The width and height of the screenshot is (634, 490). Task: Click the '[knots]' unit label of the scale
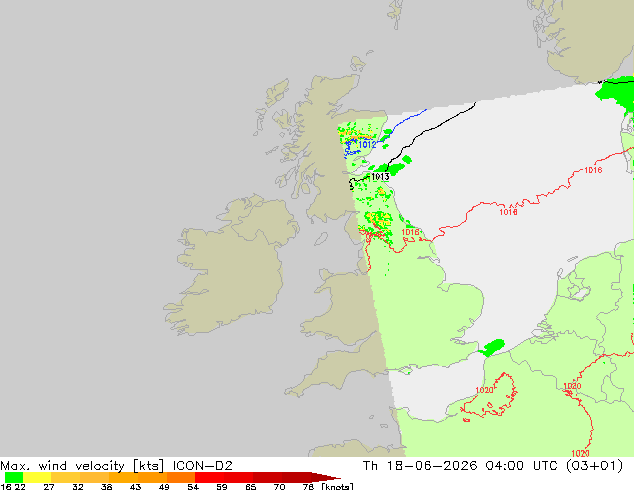[x=337, y=486]
